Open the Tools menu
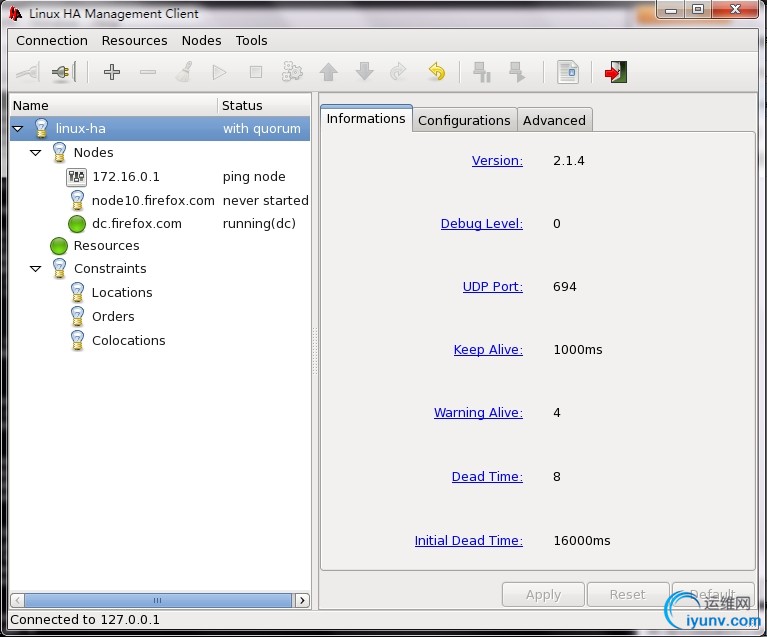The width and height of the screenshot is (767, 637). 251,41
